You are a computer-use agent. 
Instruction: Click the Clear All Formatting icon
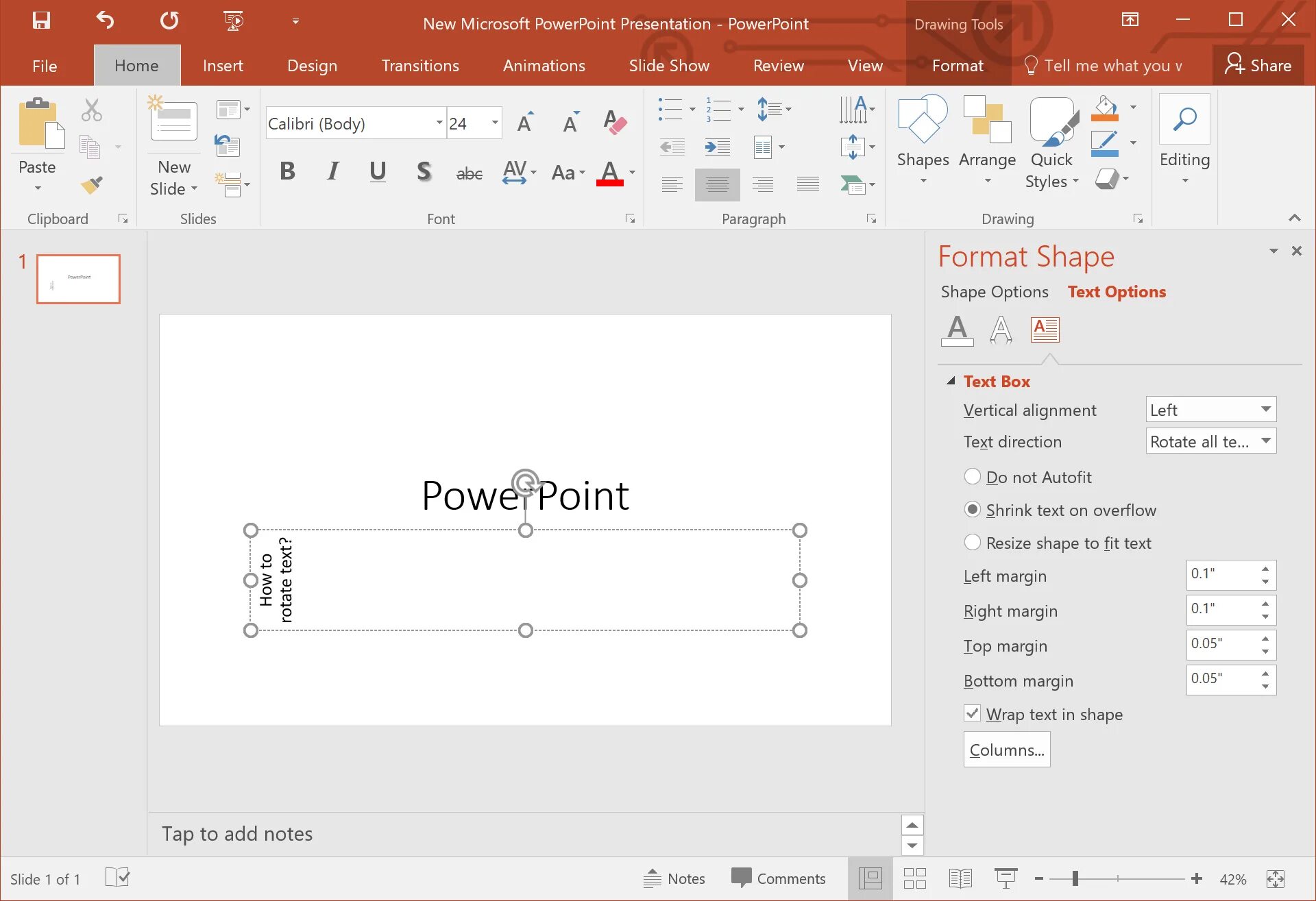pos(615,123)
